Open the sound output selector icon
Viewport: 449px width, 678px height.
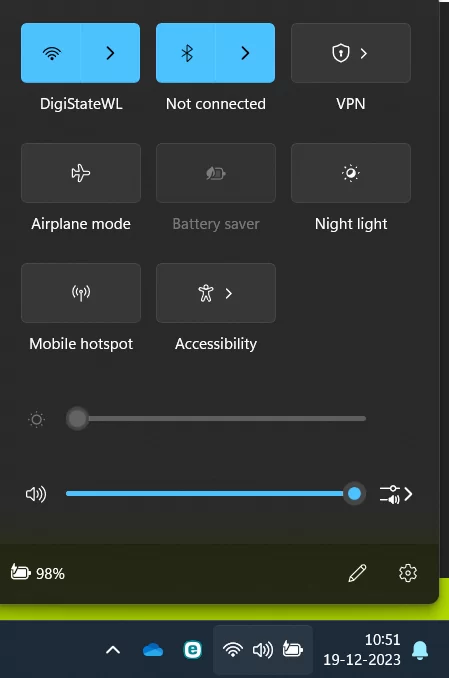tap(396, 494)
